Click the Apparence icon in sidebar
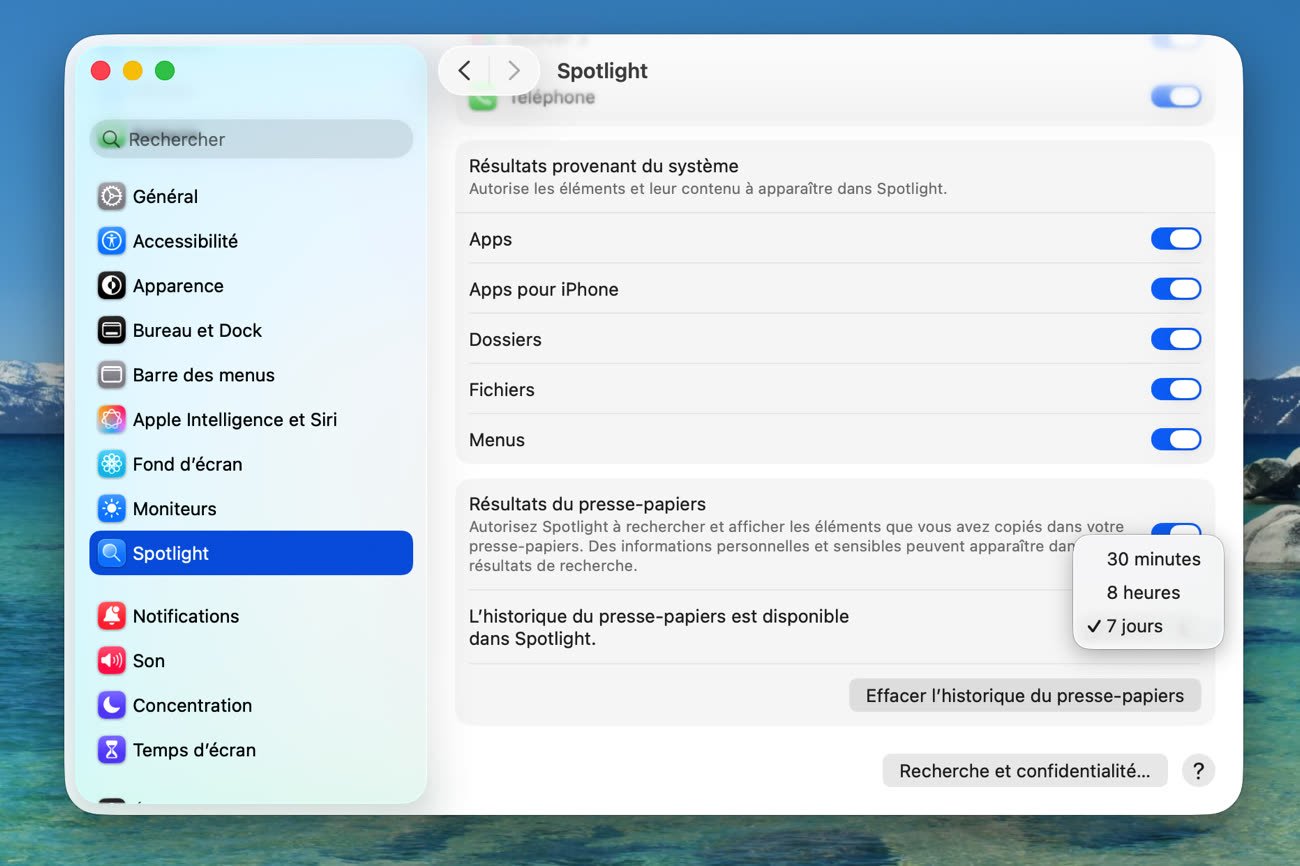This screenshot has width=1300, height=866. [111, 286]
